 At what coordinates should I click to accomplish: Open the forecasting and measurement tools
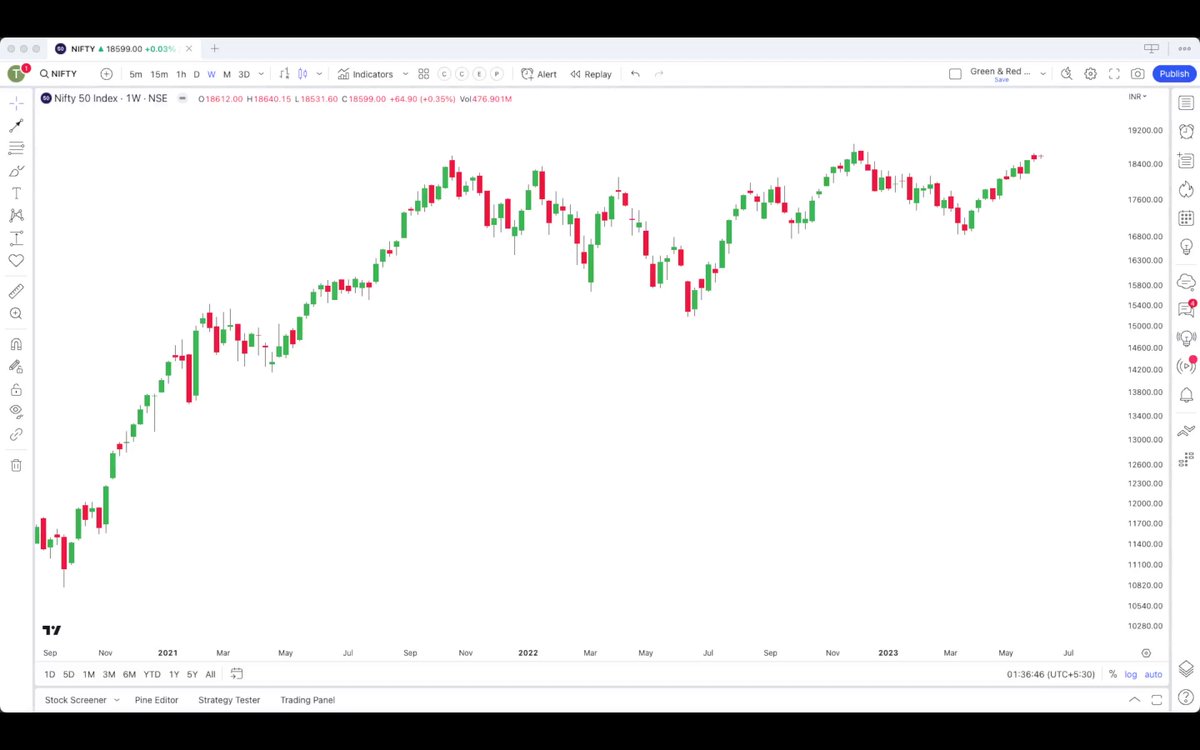(16, 238)
